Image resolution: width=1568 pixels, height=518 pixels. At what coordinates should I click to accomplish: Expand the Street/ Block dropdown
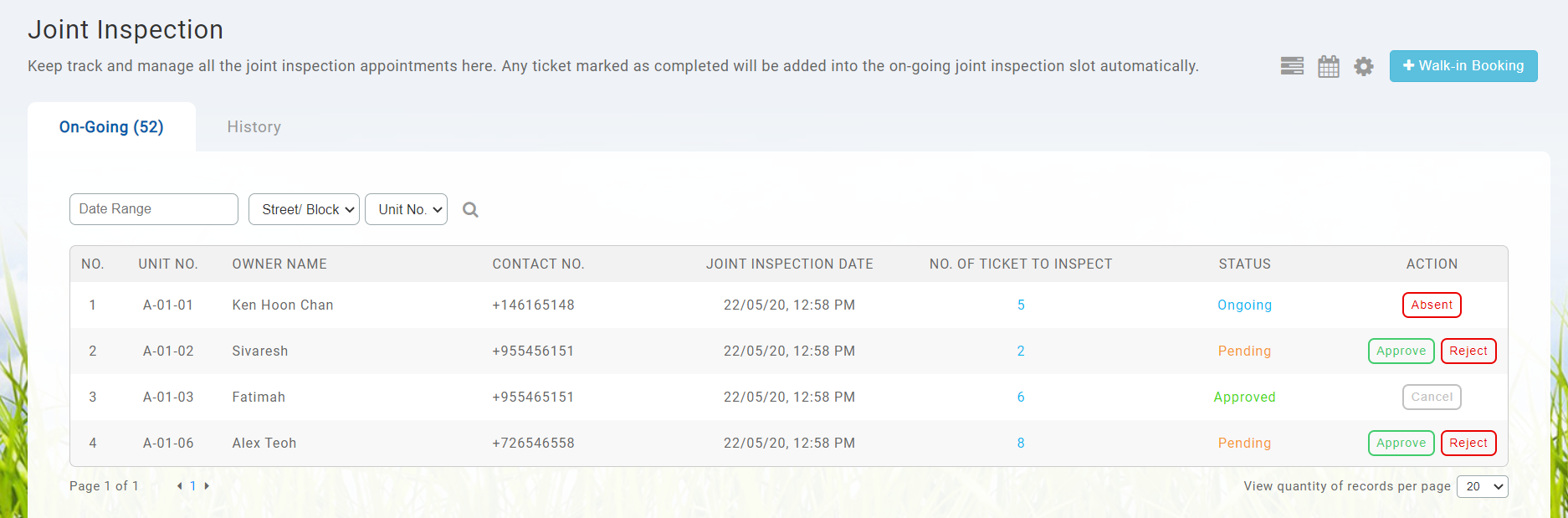pos(304,209)
